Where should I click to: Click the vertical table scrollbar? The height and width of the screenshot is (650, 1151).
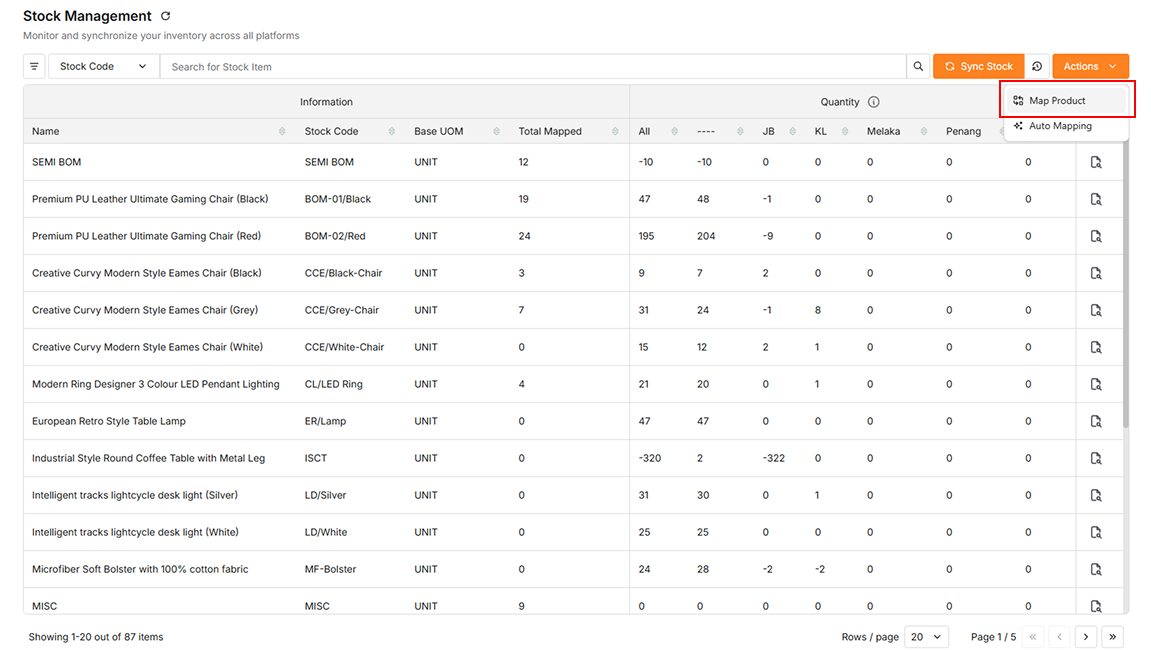(x=1125, y=286)
